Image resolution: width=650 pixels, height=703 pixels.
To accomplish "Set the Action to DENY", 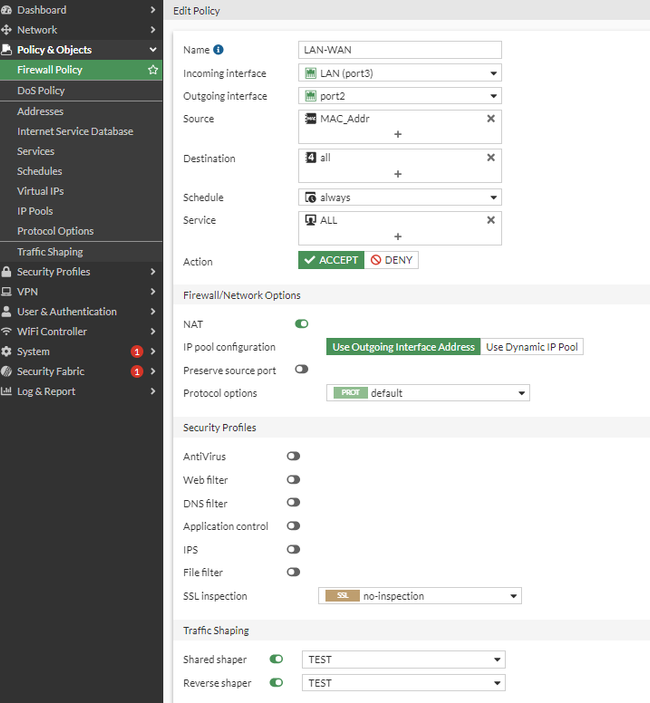I will (x=391, y=260).
